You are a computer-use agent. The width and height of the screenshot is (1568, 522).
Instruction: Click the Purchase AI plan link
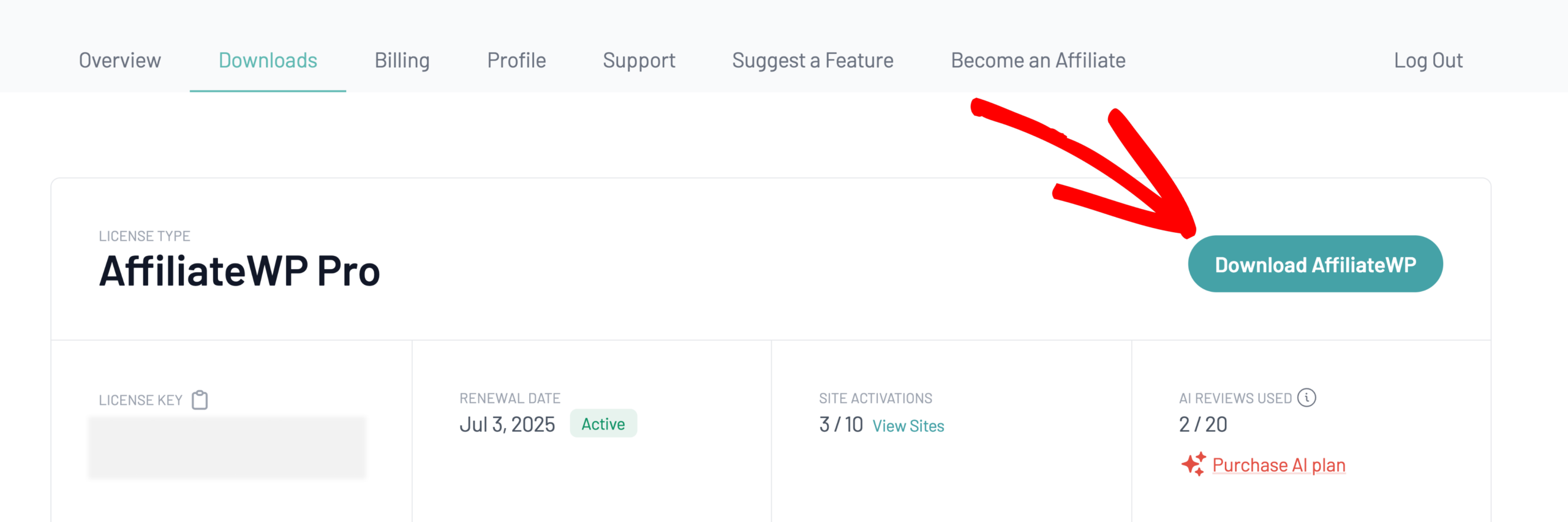pos(1279,464)
